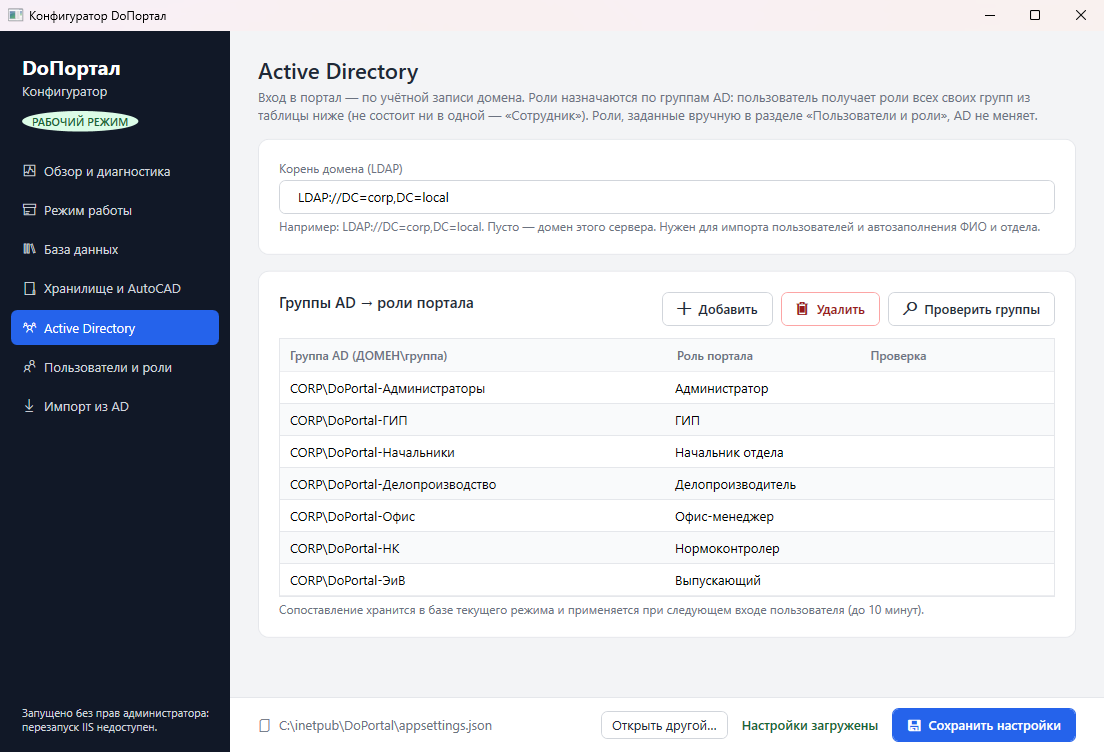This screenshot has width=1104, height=752.
Task: Click the app icon in the title bar
Action: 15,15
